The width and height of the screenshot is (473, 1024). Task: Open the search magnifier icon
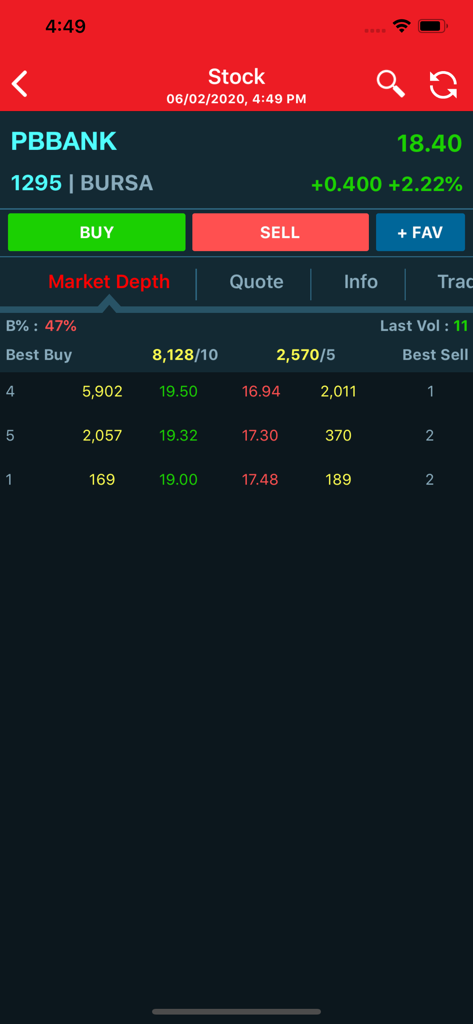pos(390,84)
